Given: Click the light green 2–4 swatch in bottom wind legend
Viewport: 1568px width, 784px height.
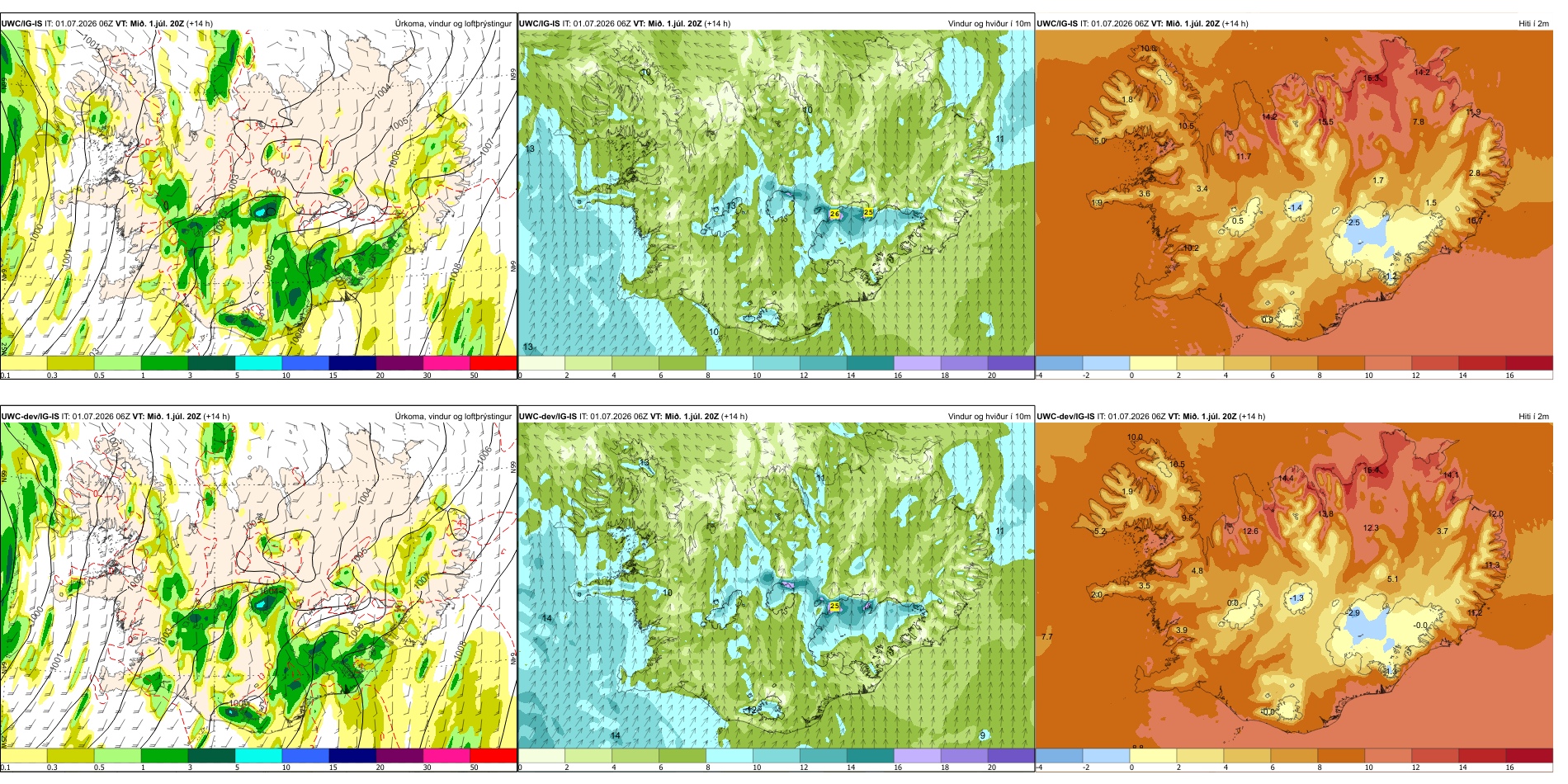Looking at the screenshot, I should click(x=588, y=756).
